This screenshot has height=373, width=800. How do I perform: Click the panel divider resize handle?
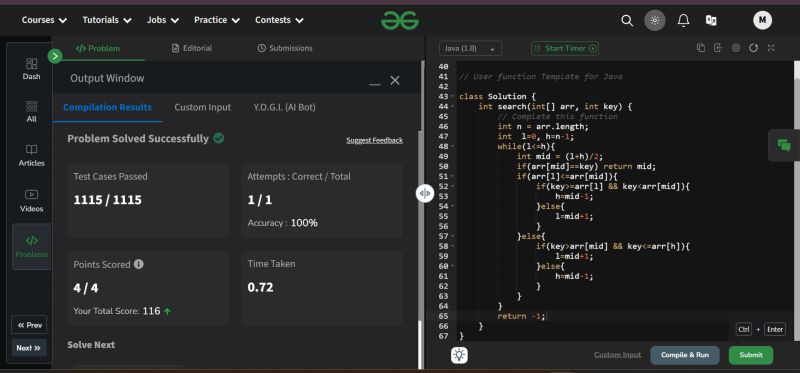tap(424, 193)
